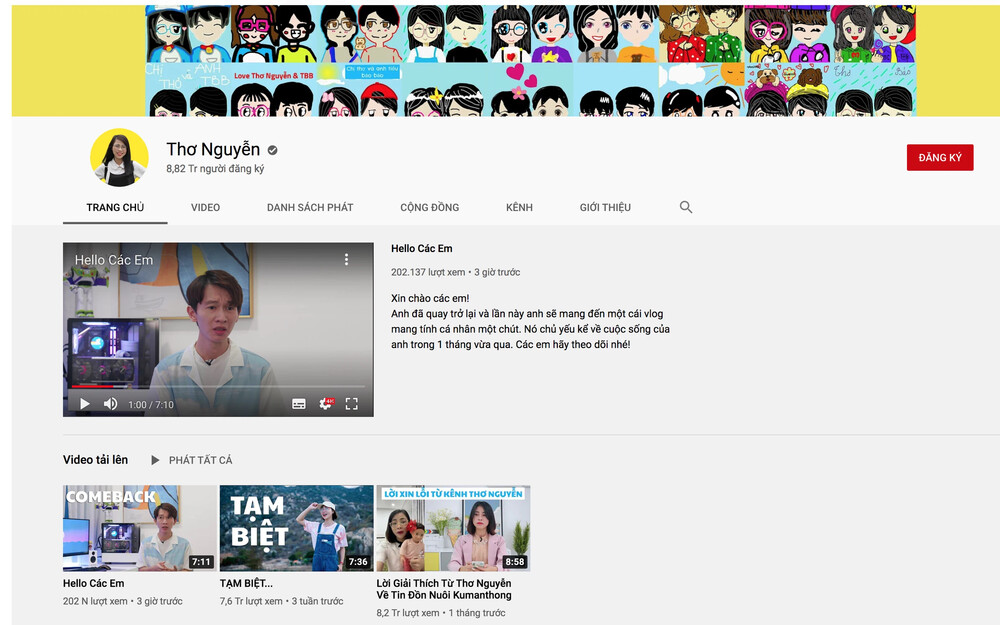Seek along the featured video progress bar
This screenshot has width=1000, height=625.
pos(218,386)
